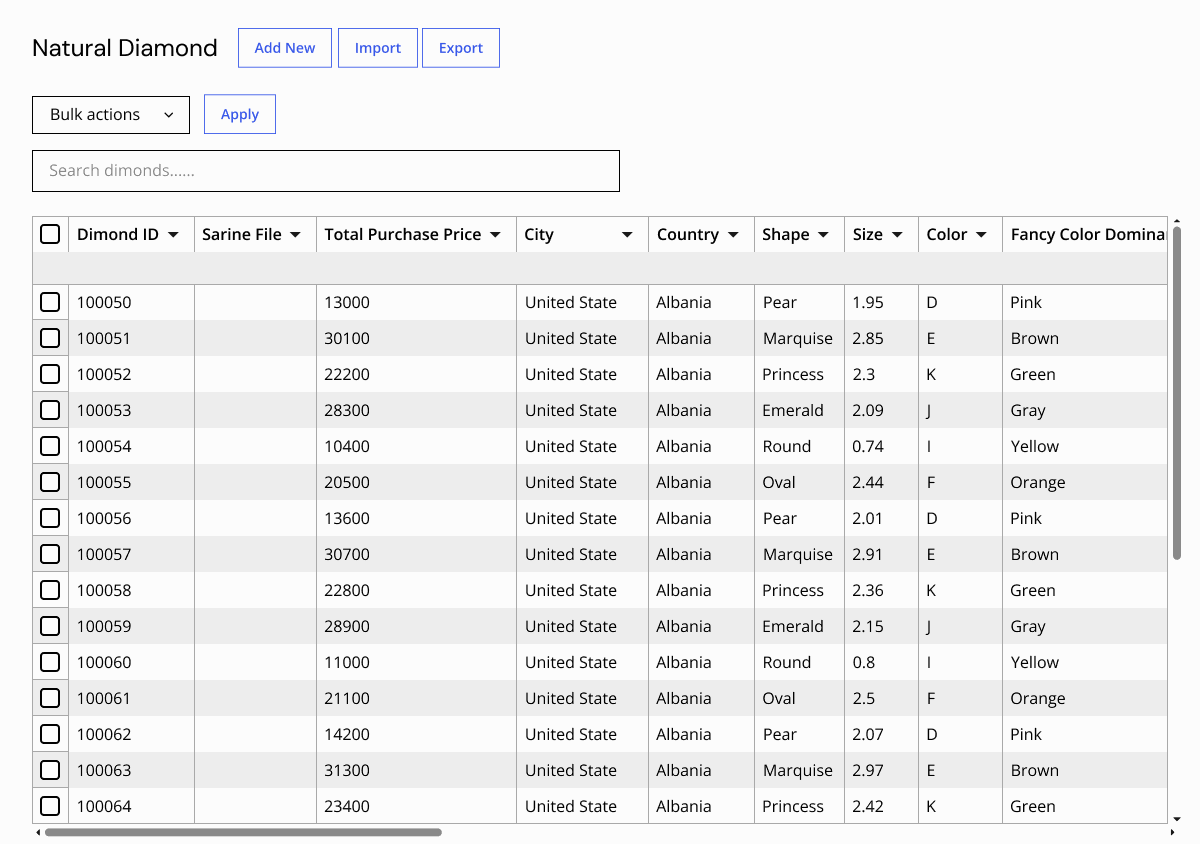Click the scroll-left arrow of horizontal scrollbar

click(38, 832)
